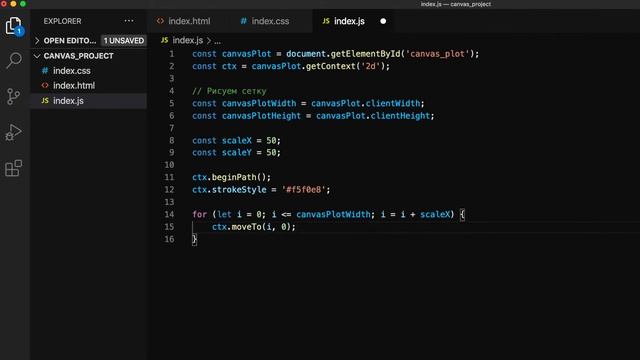
Task: Click clientWidth on line 5
Action: (393, 103)
